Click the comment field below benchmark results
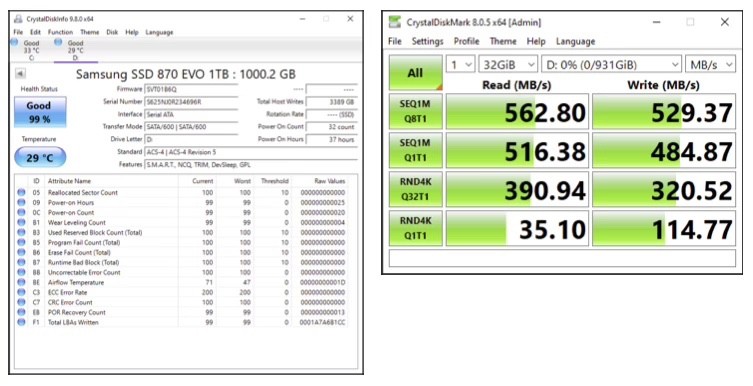This screenshot has height=386, width=753. tap(562, 258)
